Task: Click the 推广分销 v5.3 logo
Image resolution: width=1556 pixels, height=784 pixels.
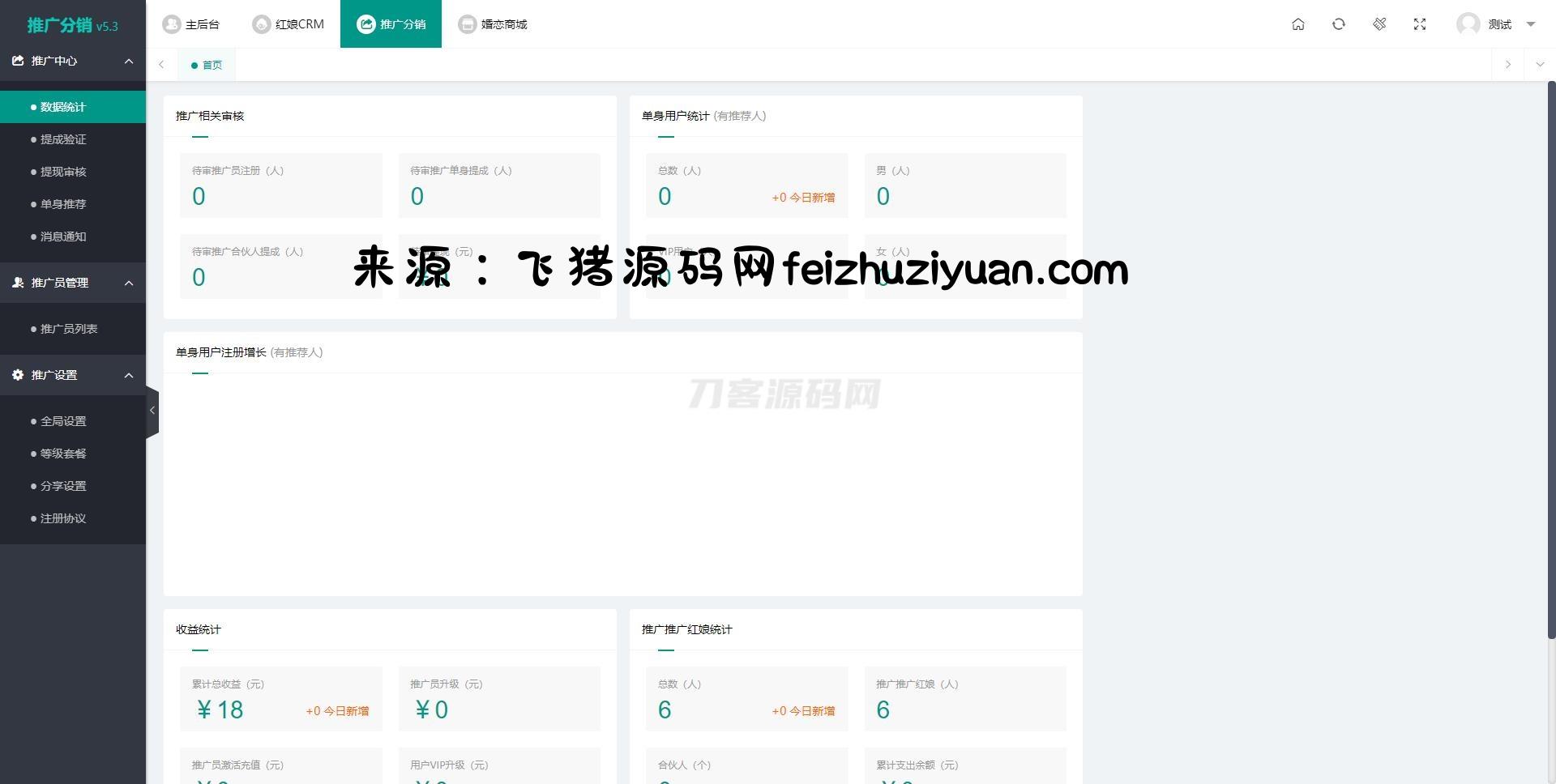Action: click(x=73, y=25)
